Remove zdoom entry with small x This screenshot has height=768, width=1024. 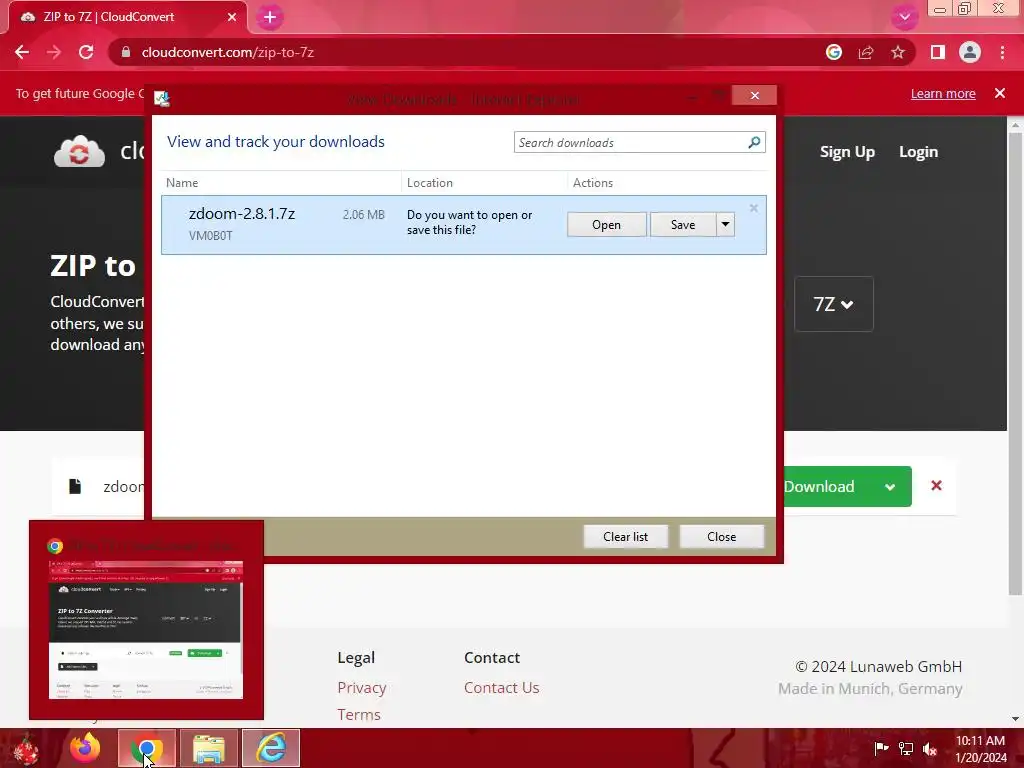[x=754, y=208]
